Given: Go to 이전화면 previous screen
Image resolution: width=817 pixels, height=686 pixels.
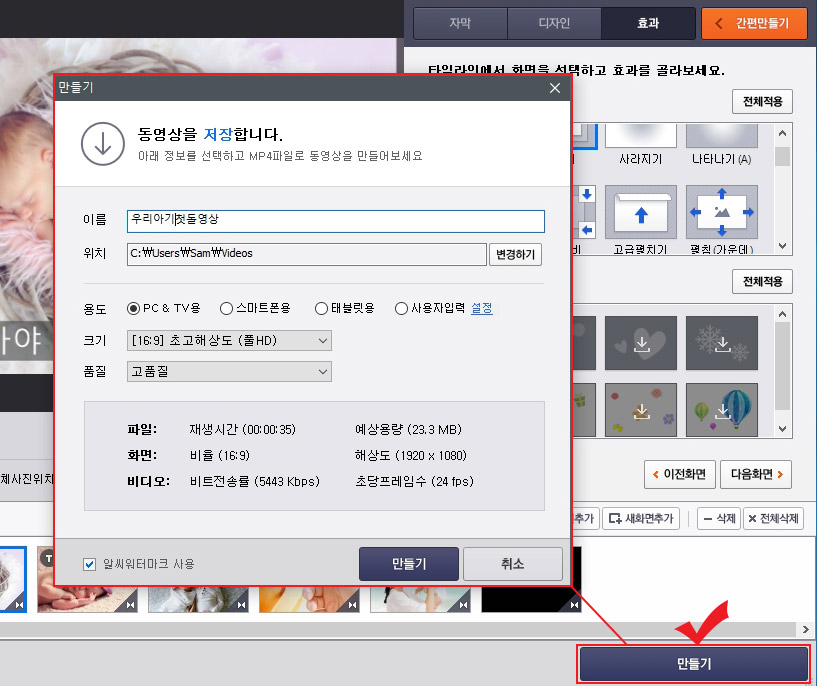Looking at the screenshot, I should [x=679, y=474].
